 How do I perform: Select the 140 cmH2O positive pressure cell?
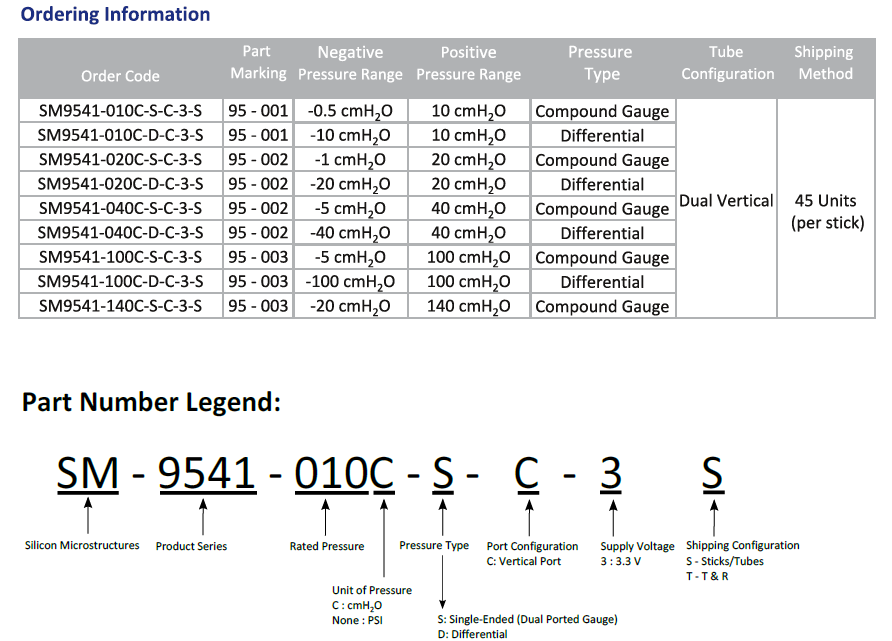pos(468,306)
